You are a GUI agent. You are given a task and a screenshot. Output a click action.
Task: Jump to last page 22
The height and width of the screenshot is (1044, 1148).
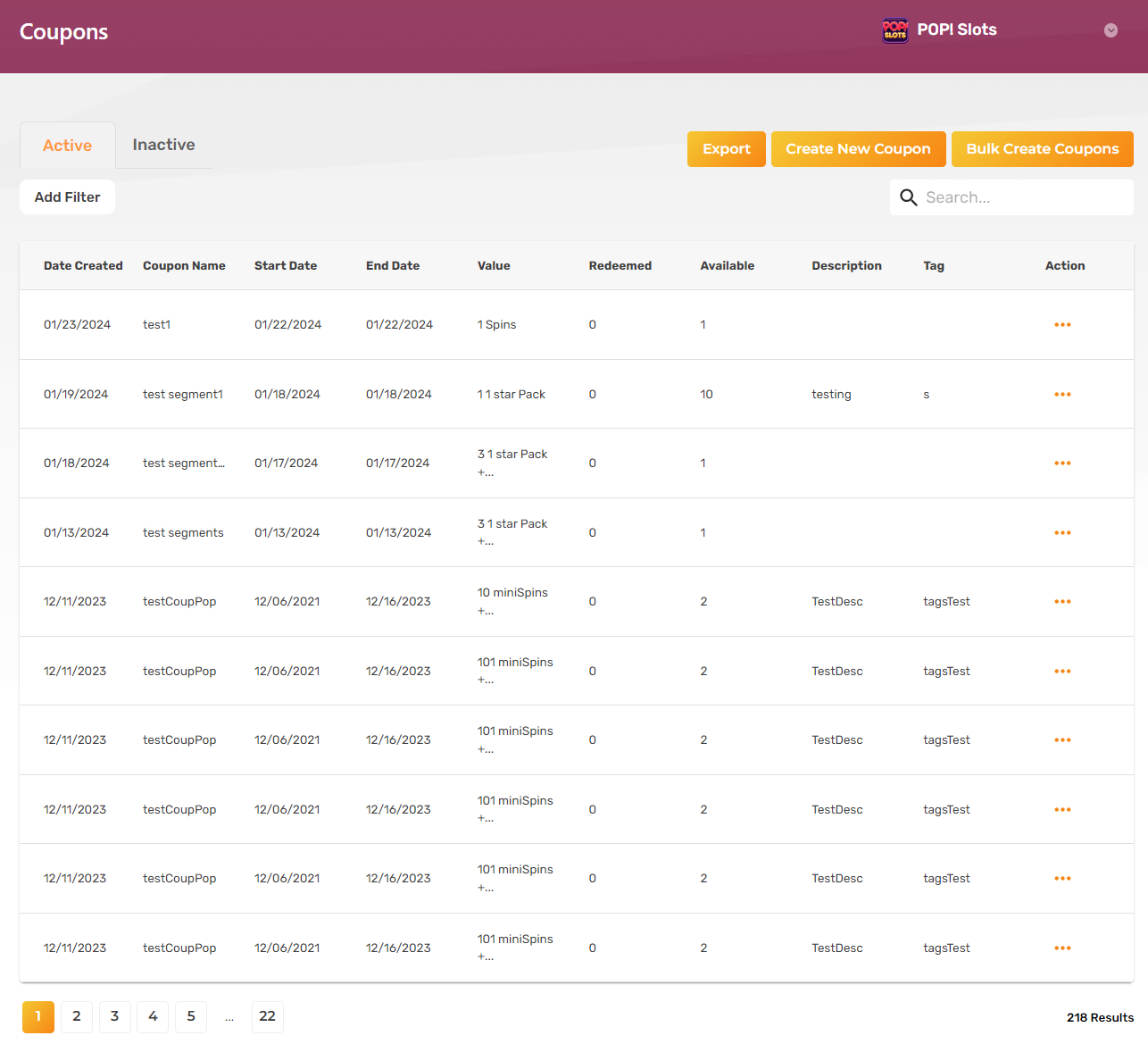tap(268, 1016)
